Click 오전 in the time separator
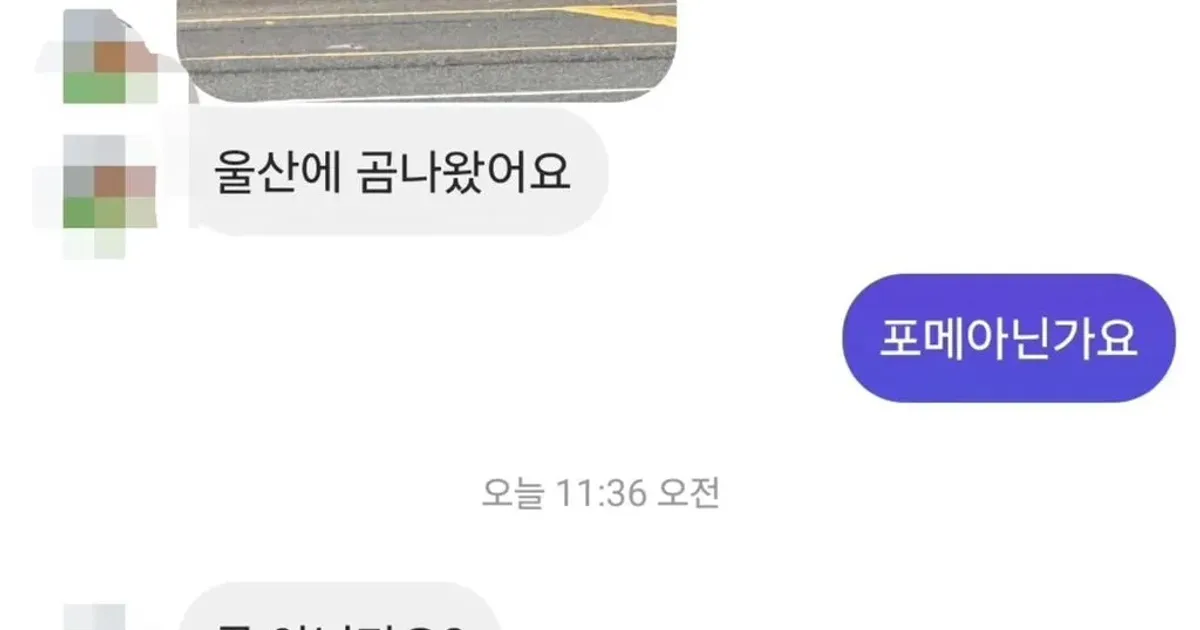The width and height of the screenshot is (1200, 630). (x=688, y=493)
